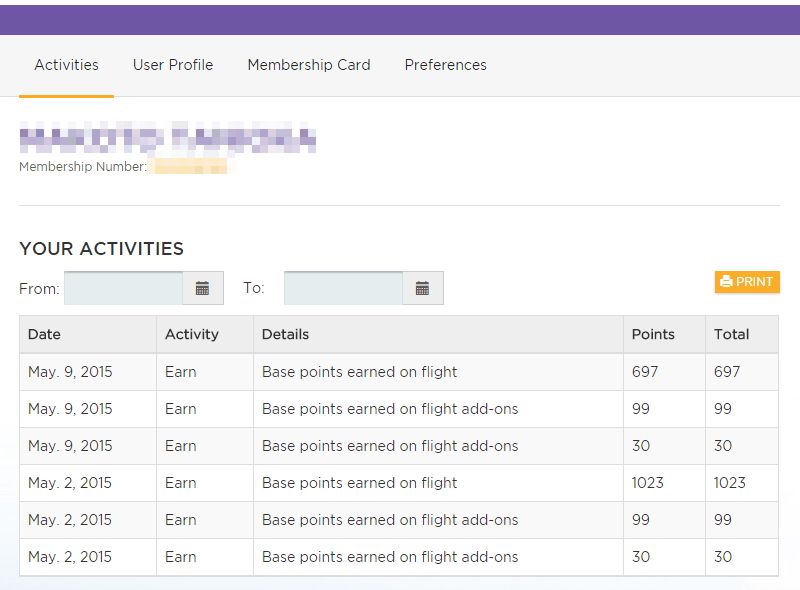This screenshot has width=800, height=590.
Task: Focus the From date input field
Action: [x=123, y=288]
